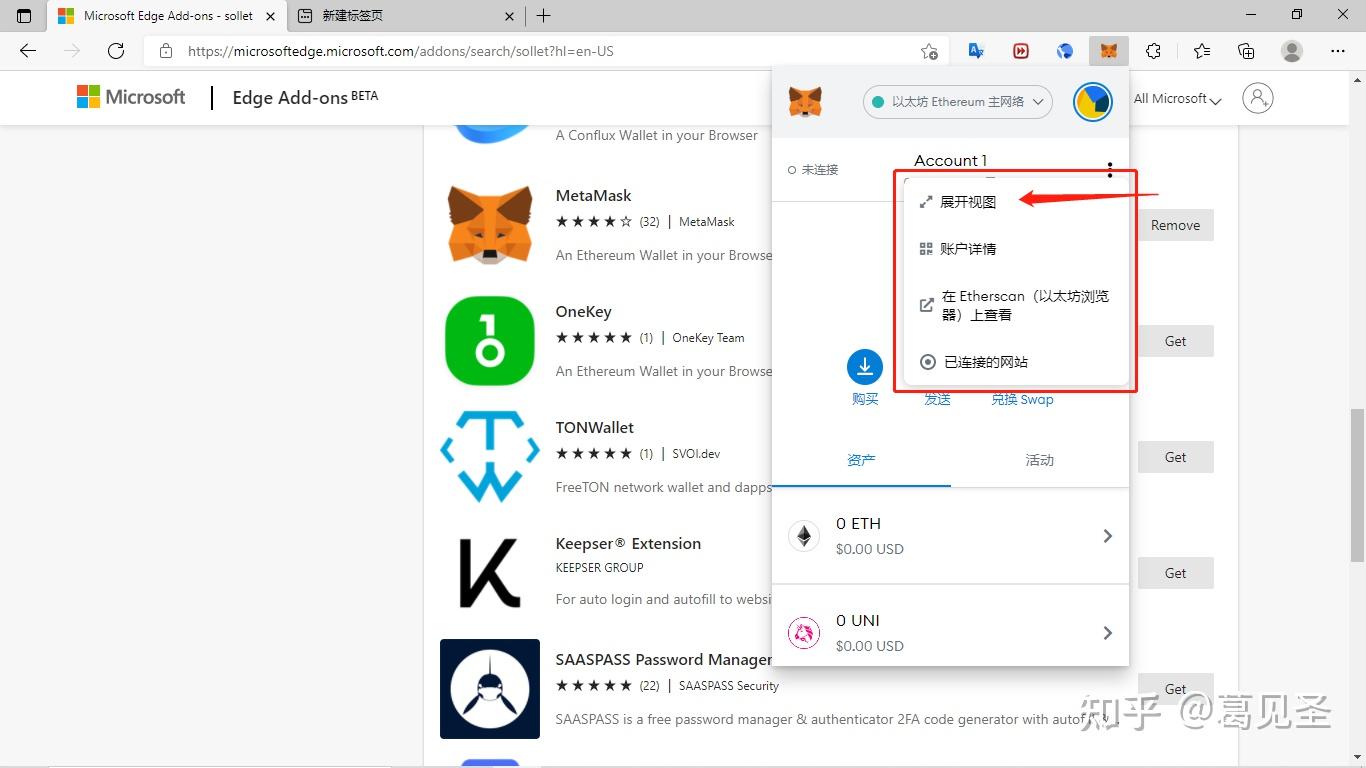Click Get button for Keepser Extension

[1175, 573]
